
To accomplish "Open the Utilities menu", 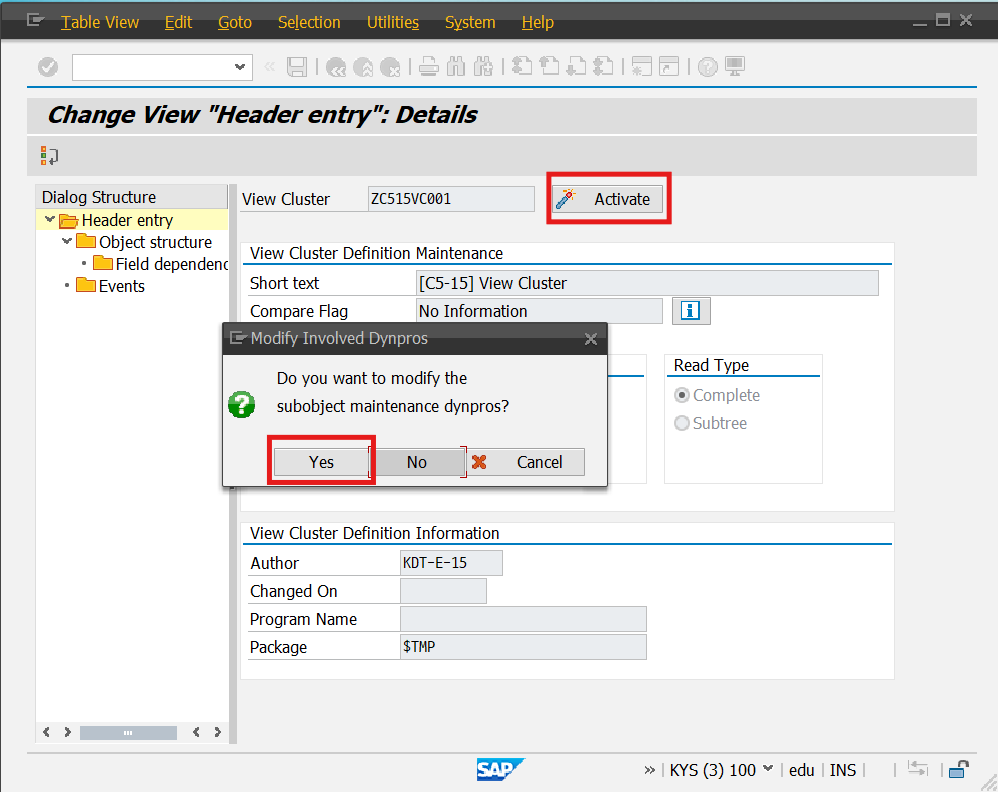I will 393,22.
